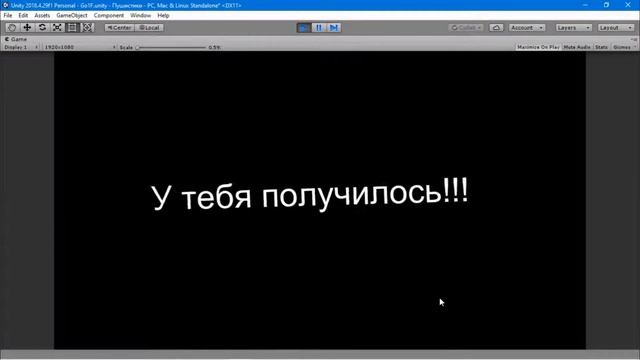Image resolution: width=640 pixels, height=360 pixels.
Task: Open the Layout dropdown
Action: (616, 28)
